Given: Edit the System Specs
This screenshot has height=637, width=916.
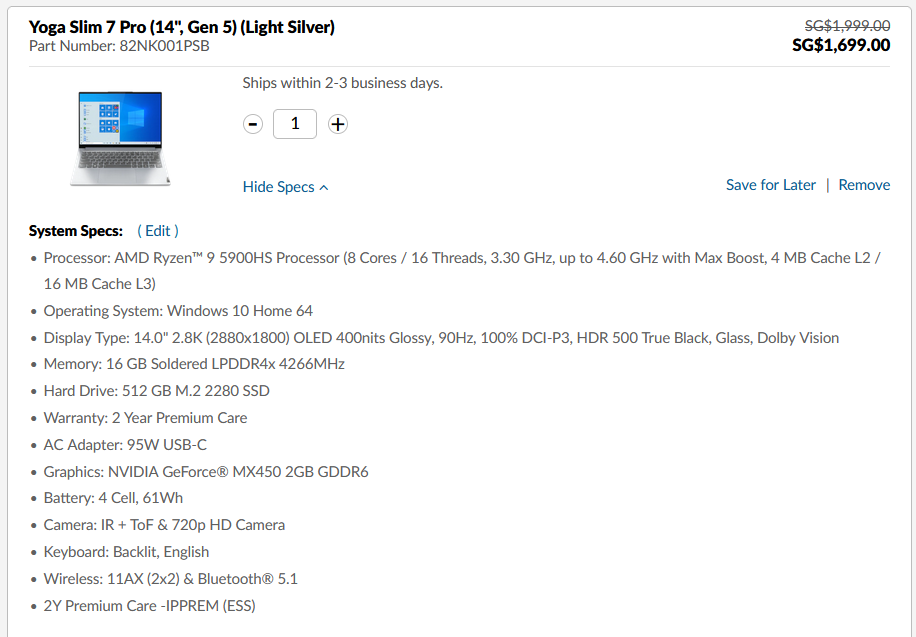Looking at the screenshot, I should tap(158, 231).
